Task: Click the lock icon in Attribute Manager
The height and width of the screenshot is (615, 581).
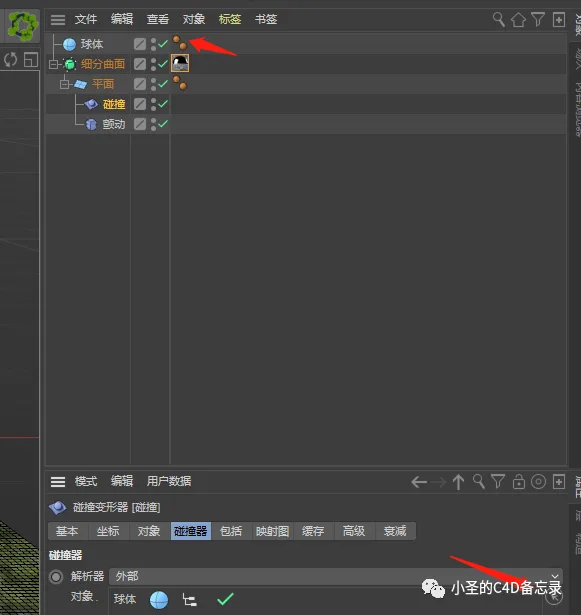Action: [519, 482]
